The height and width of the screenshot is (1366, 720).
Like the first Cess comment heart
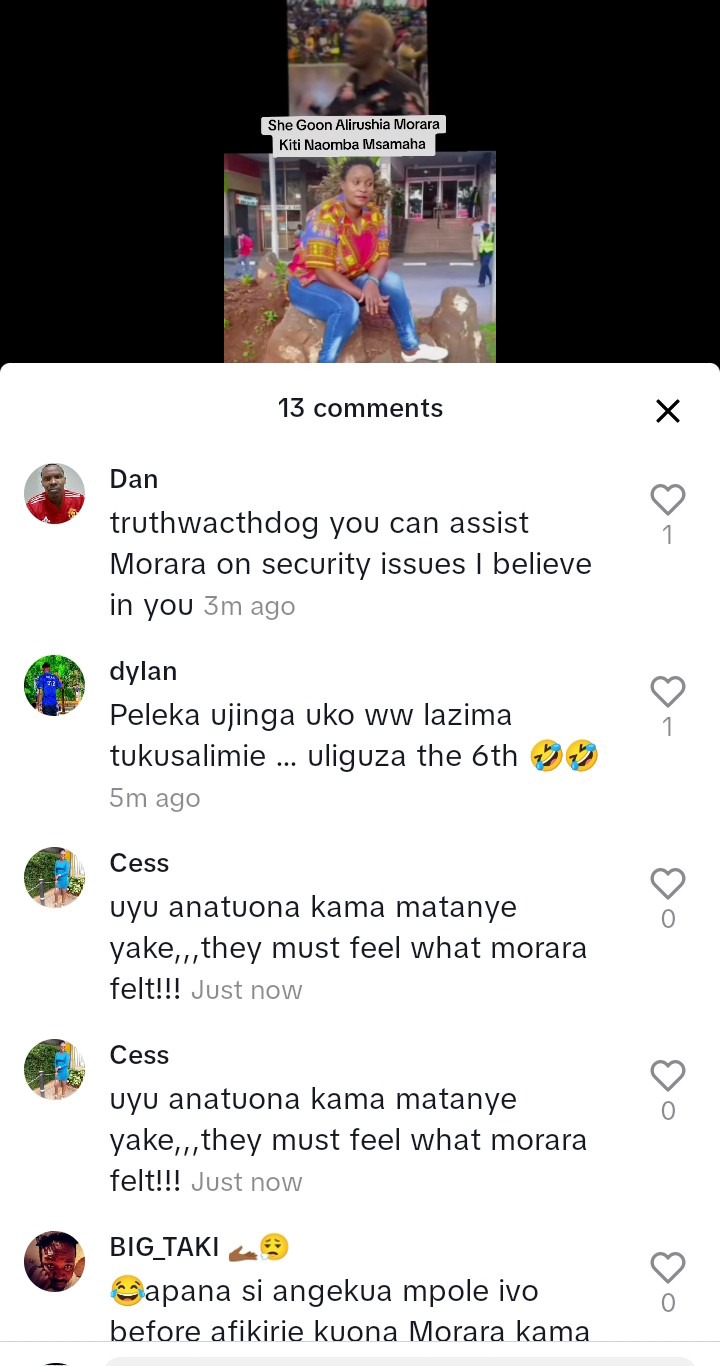click(x=667, y=883)
